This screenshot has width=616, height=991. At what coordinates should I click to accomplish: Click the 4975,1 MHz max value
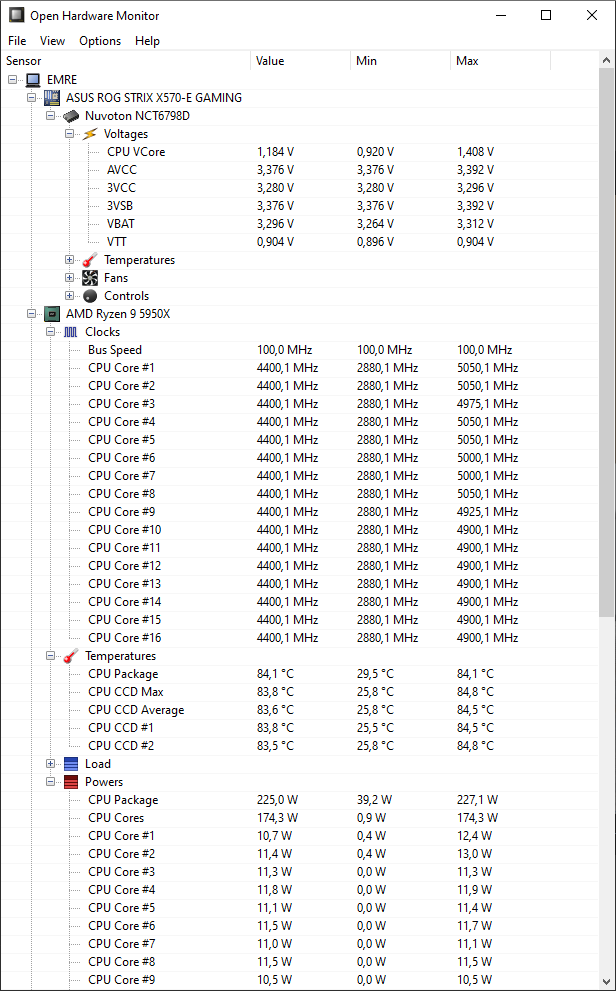(x=488, y=404)
